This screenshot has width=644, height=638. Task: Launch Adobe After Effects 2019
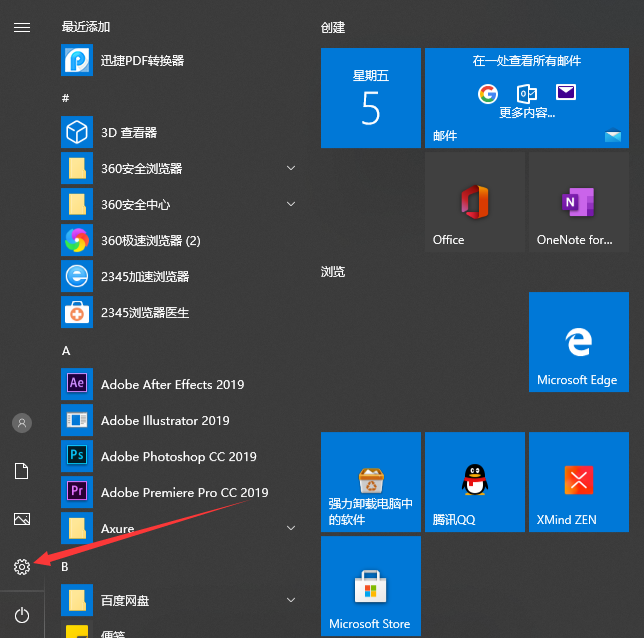click(172, 385)
